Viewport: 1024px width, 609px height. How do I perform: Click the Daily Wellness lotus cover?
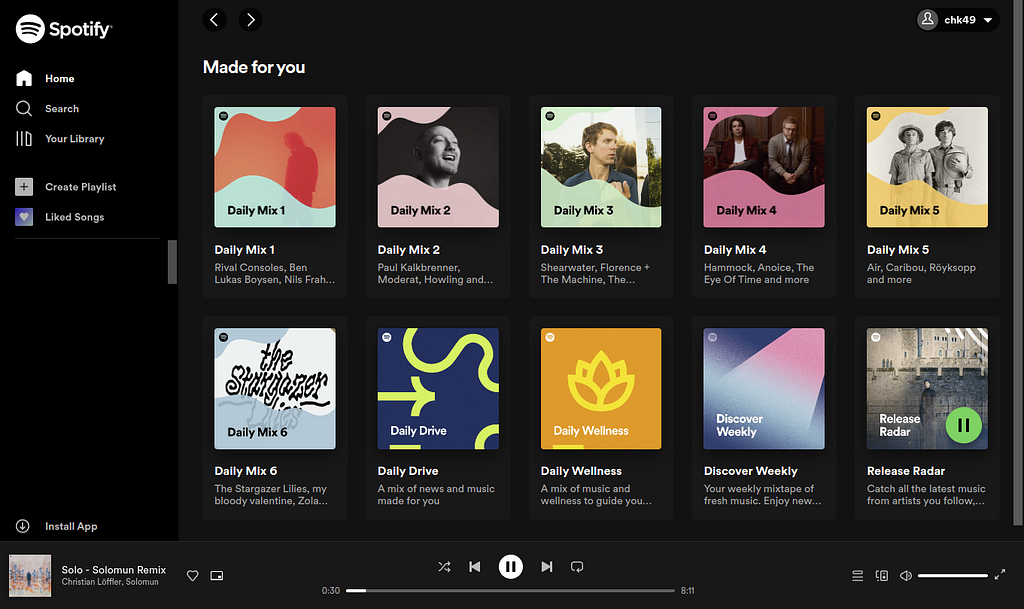click(601, 388)
